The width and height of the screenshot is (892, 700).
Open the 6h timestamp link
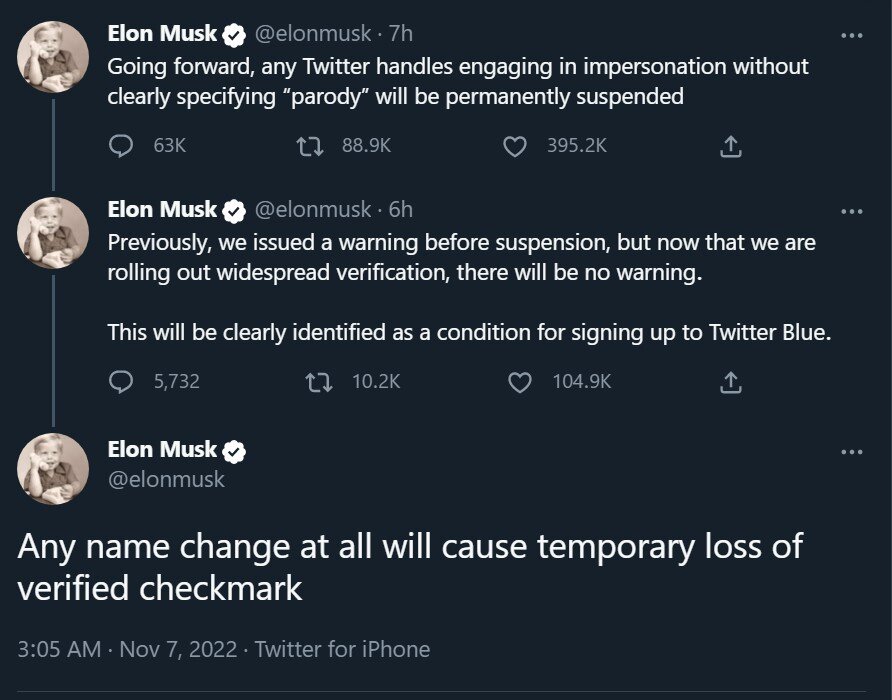pos(400,210)
